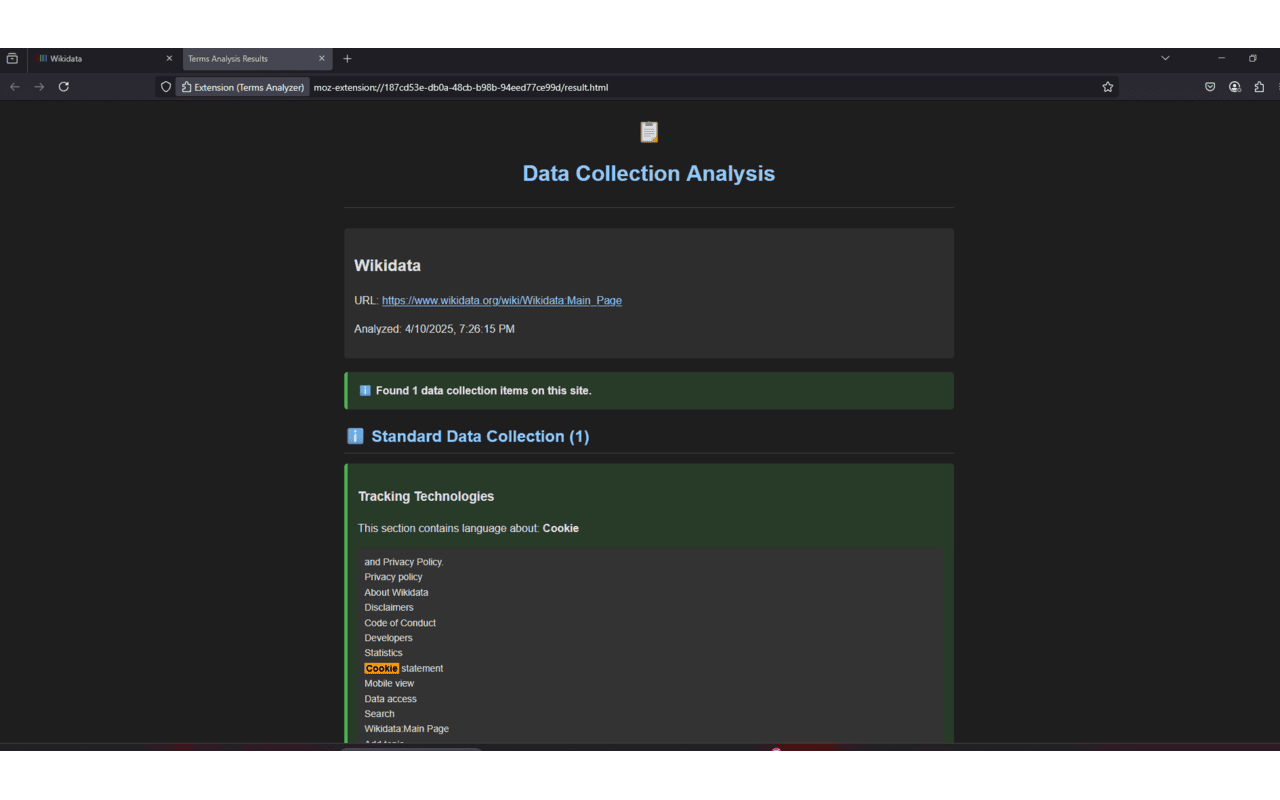The height and width of the screenshot is (800, 1280).
Task: Click the clipboard emoji icon above title
Action: 649,132
